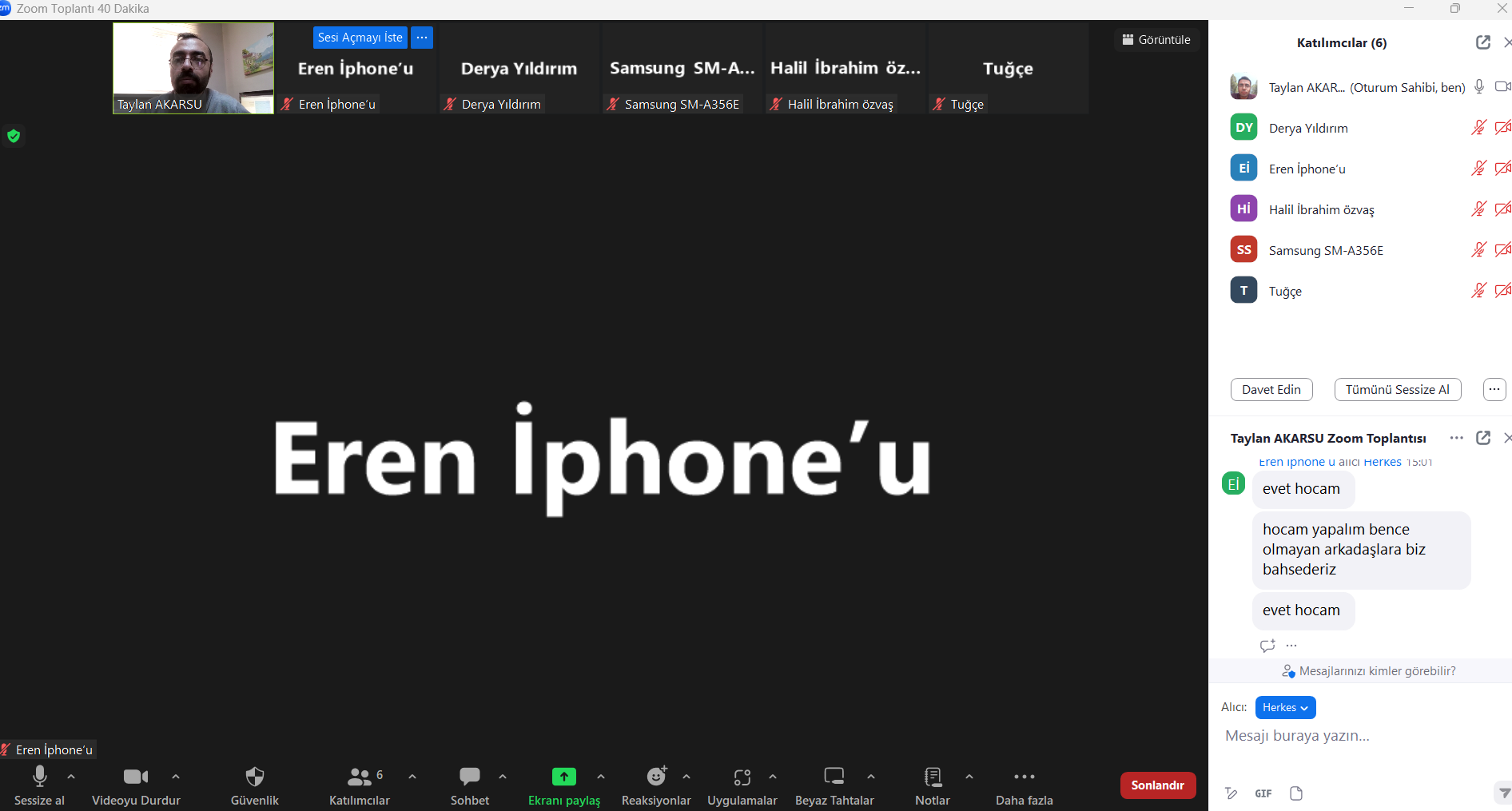Mute your microphone with Sessize al
1512x811 pixels.
(x=39, y=785)
